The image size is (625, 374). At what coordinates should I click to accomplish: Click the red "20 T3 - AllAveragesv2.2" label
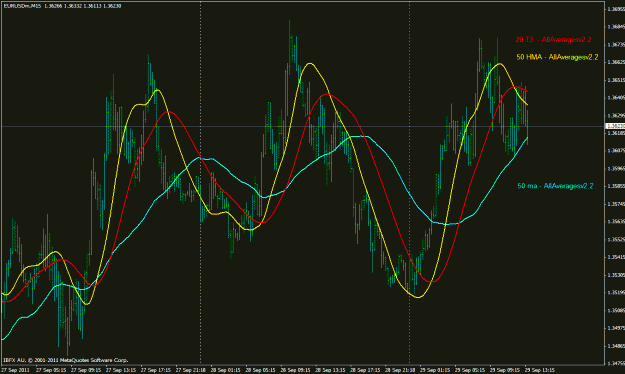point(553,39)
